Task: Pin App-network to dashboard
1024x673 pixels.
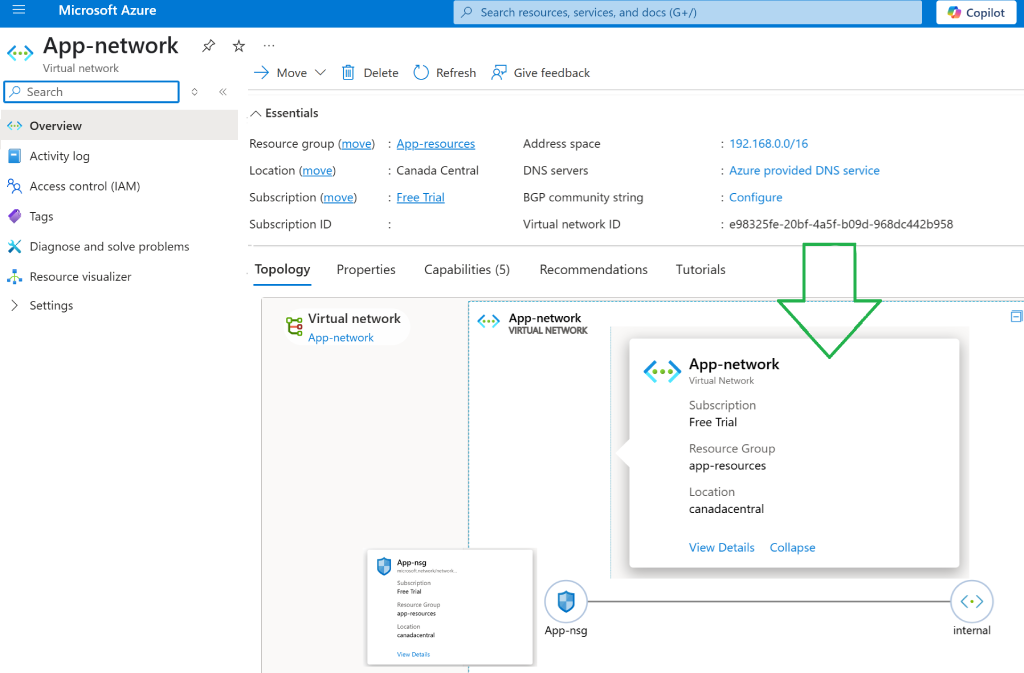Action: coord(208,46)
